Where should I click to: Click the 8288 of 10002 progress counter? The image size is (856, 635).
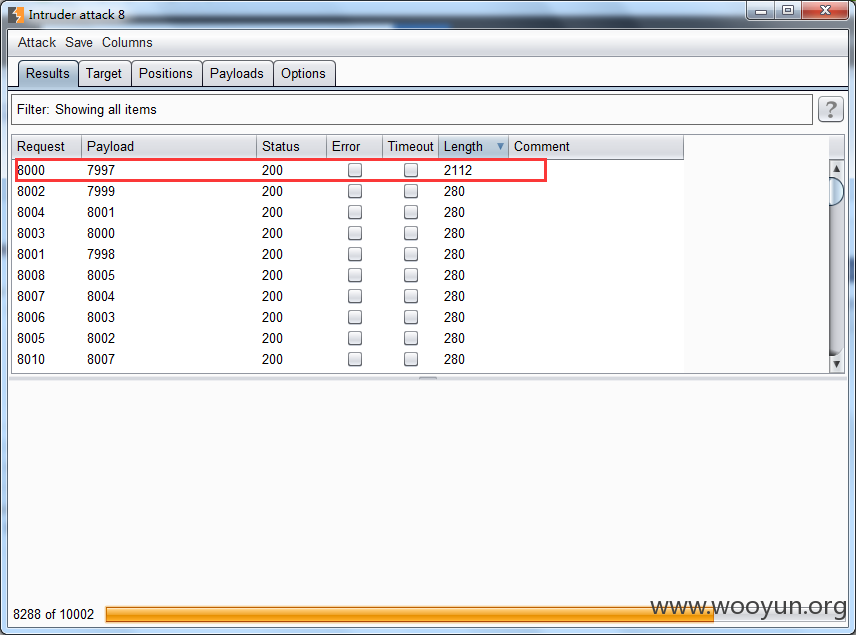tap(54, 615)
